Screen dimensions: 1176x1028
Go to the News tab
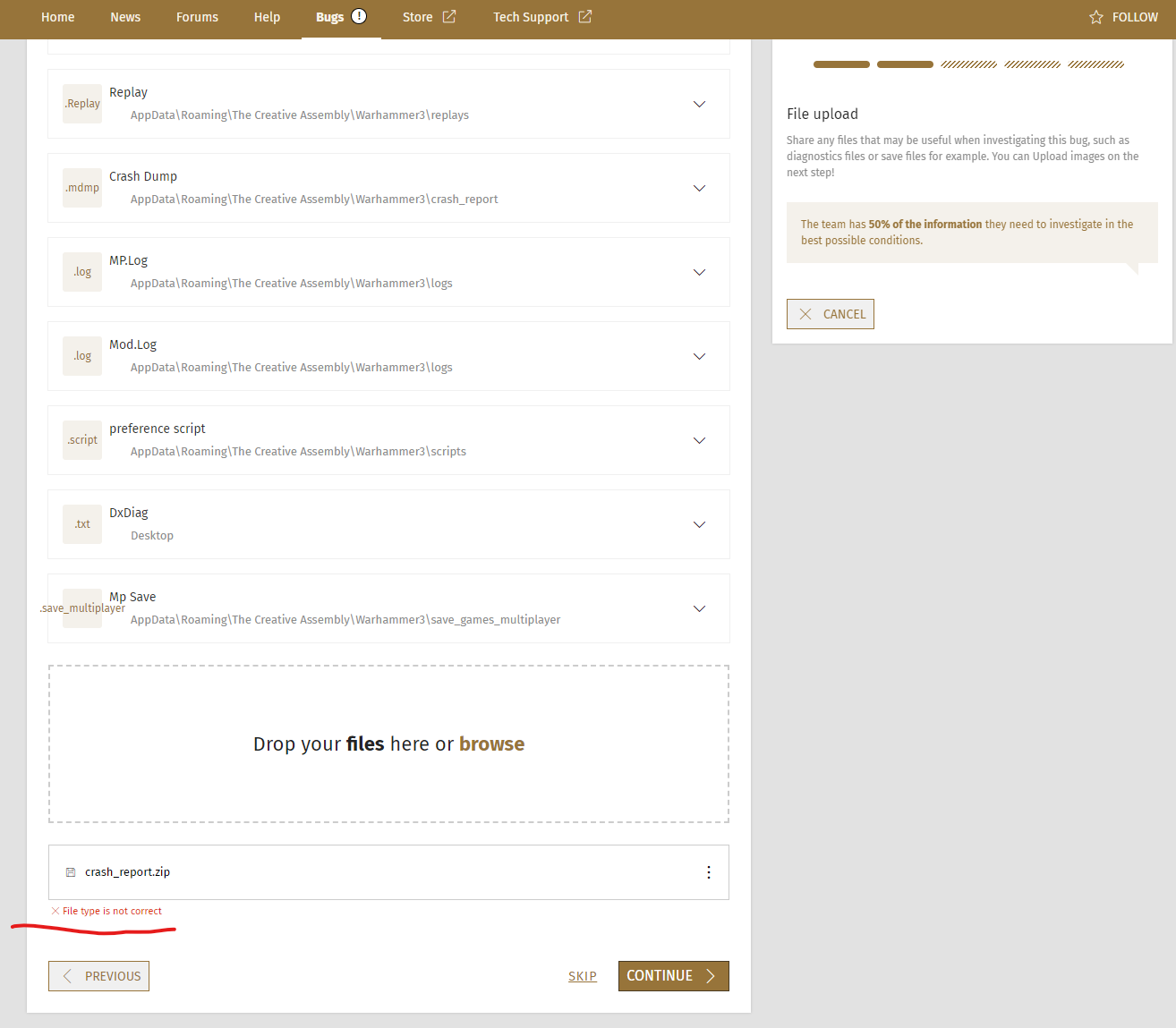125,17
